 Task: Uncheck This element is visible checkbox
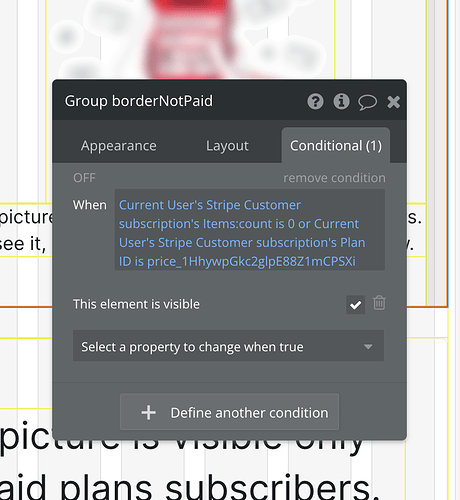[355, 304]
